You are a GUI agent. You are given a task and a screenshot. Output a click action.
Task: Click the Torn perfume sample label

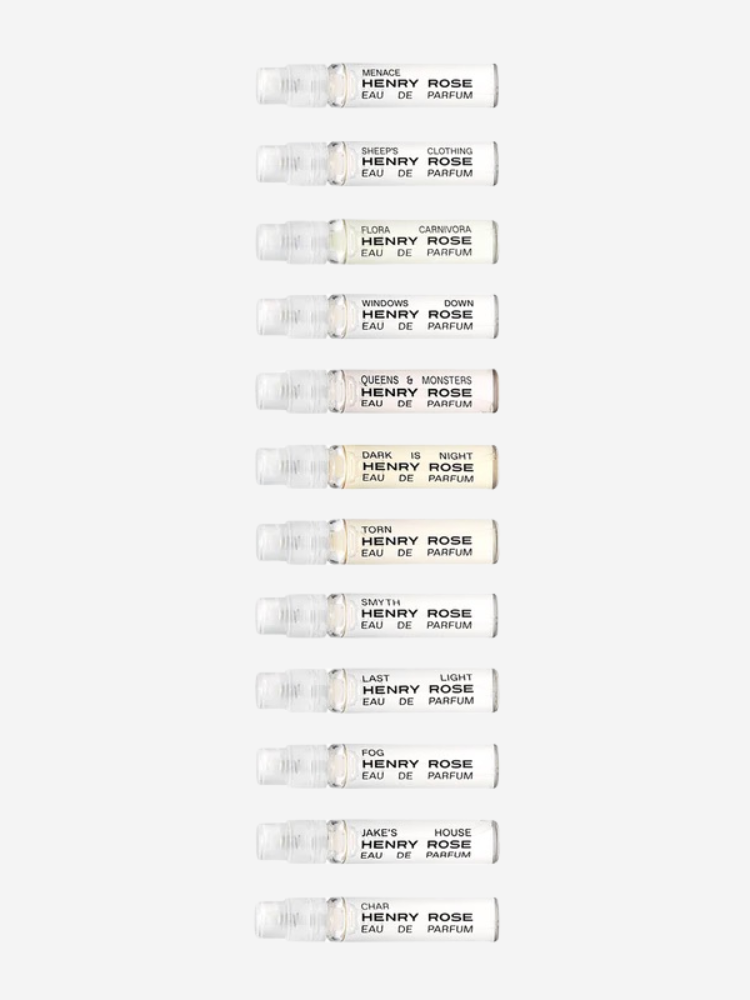[x=417, y=541]
